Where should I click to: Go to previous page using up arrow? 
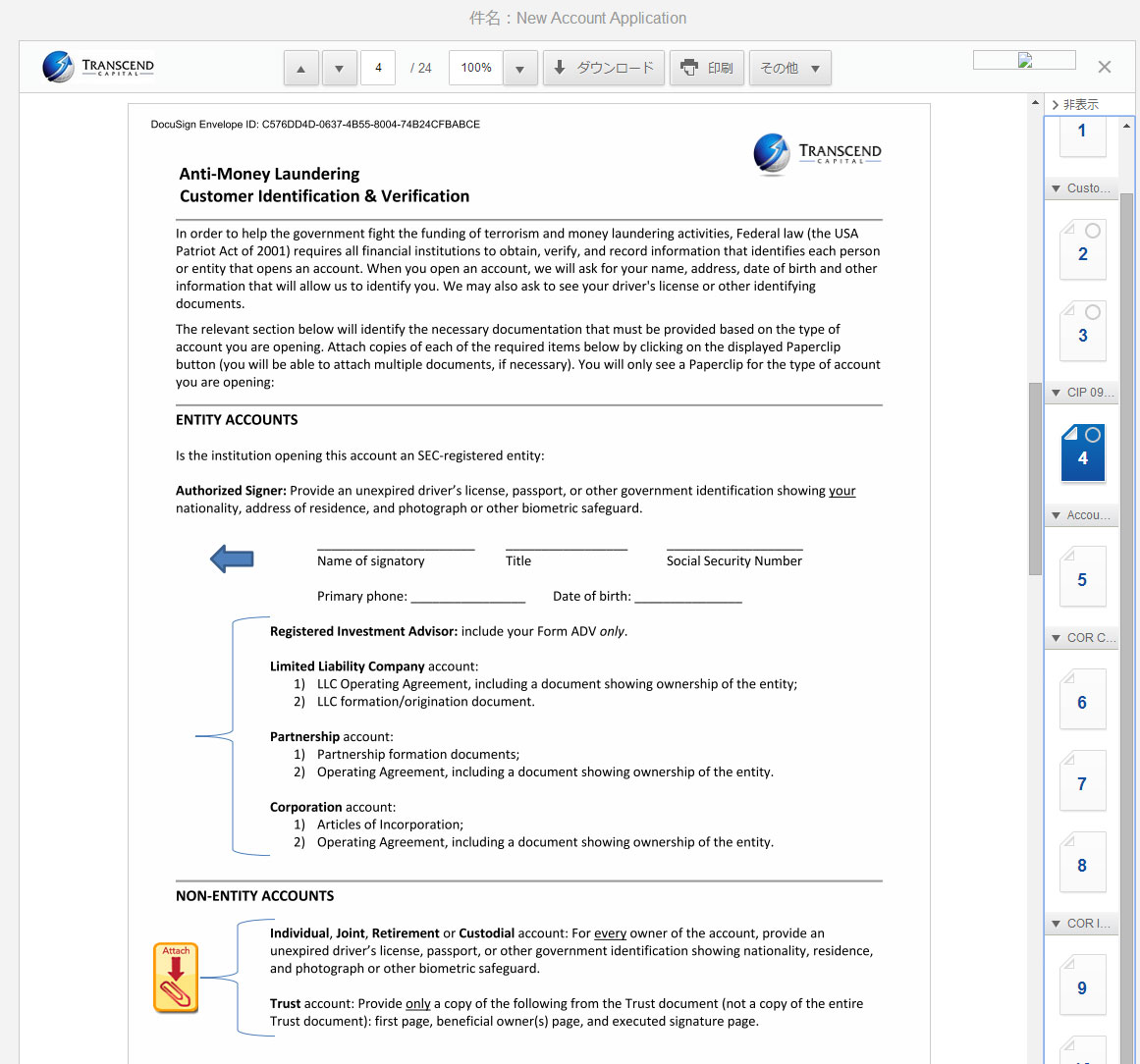[301, 69]
